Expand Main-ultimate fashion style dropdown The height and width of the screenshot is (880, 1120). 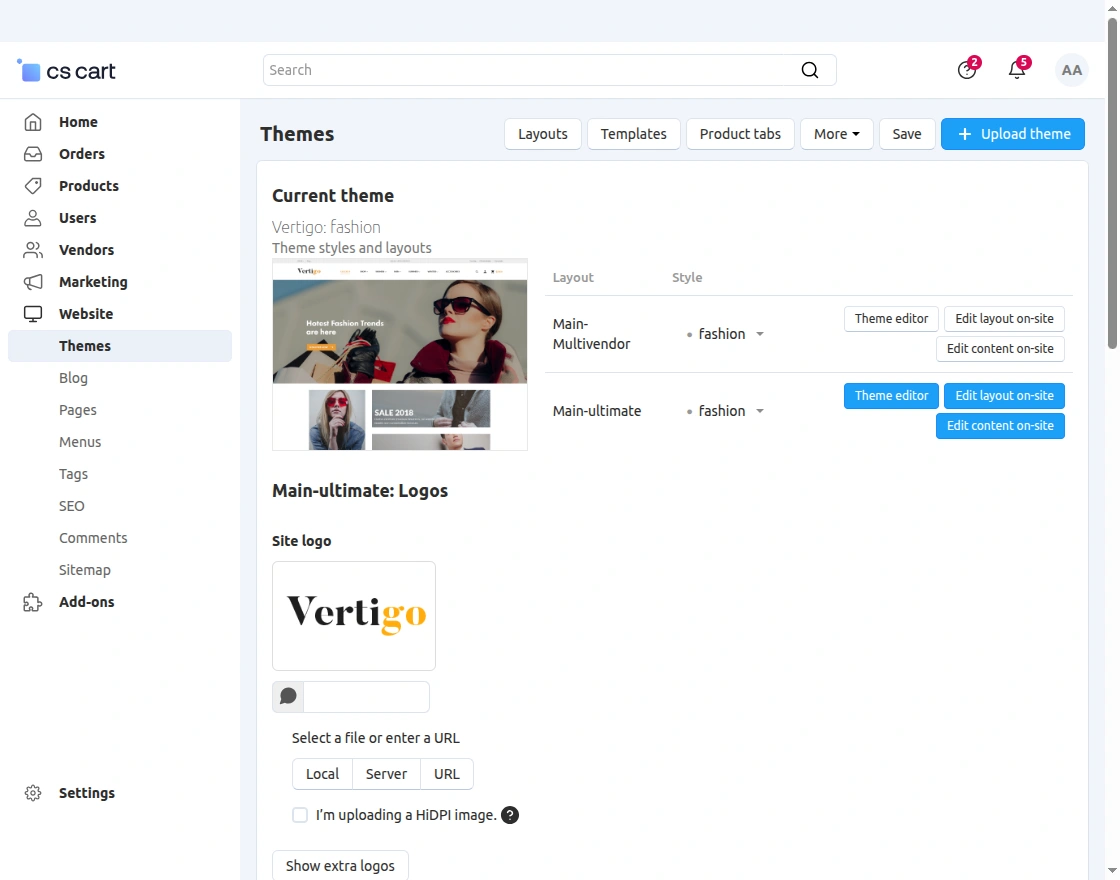point(760,411)
